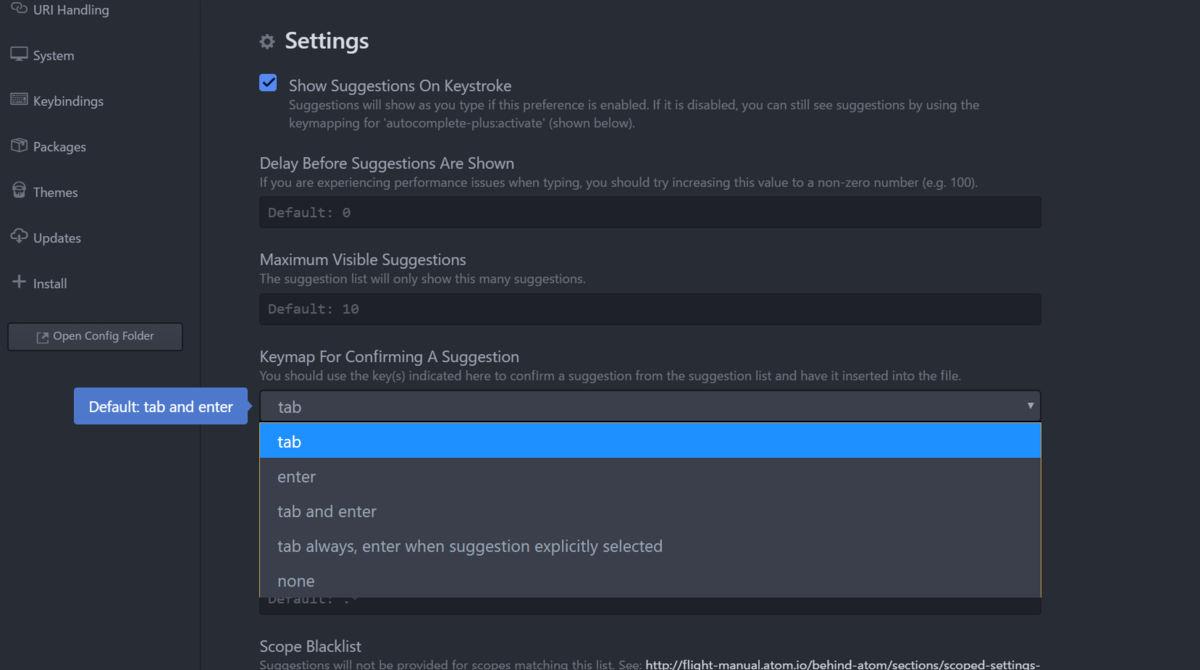Choose 'enter' from the keymap options
1200x670 pixels.
pyautogui.click(x=649, y=476)
